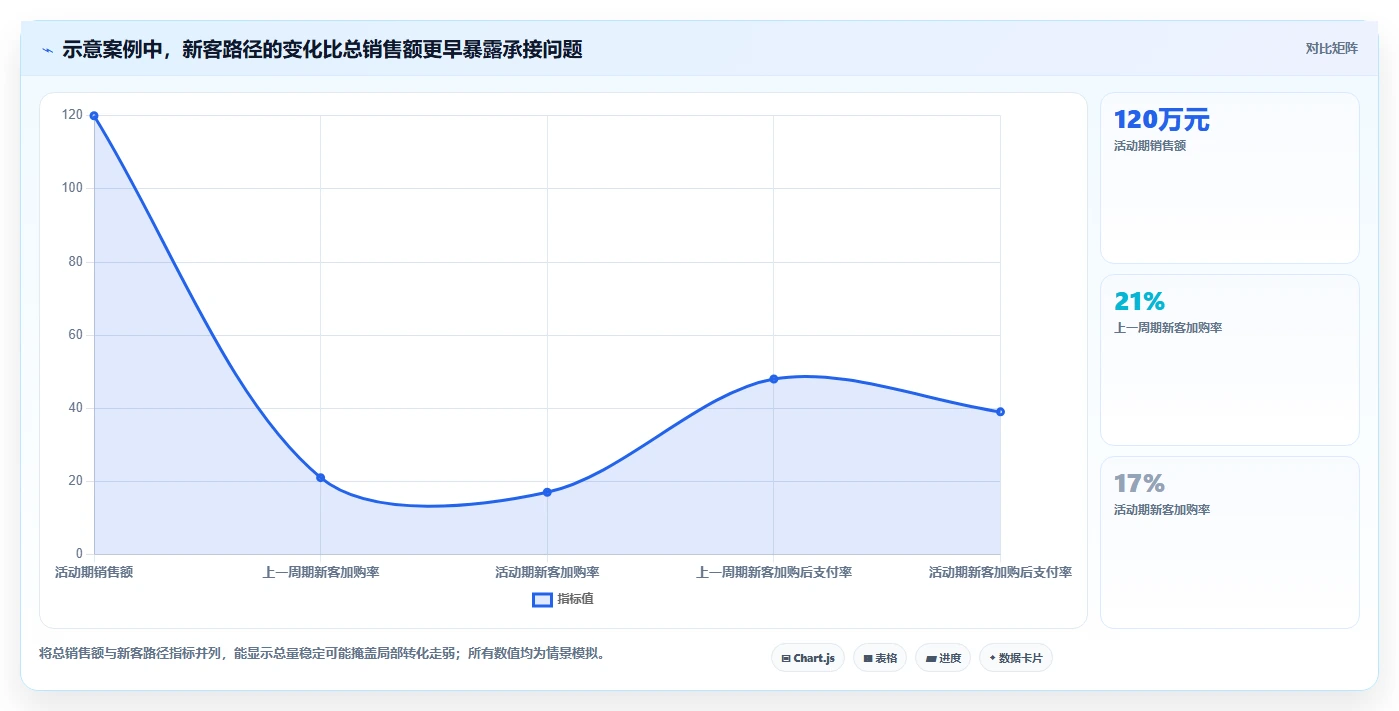This screenshot has width=1399, height=711.
Task: Click the data point for 上一周期新客加购率
Action: [321, 478]
